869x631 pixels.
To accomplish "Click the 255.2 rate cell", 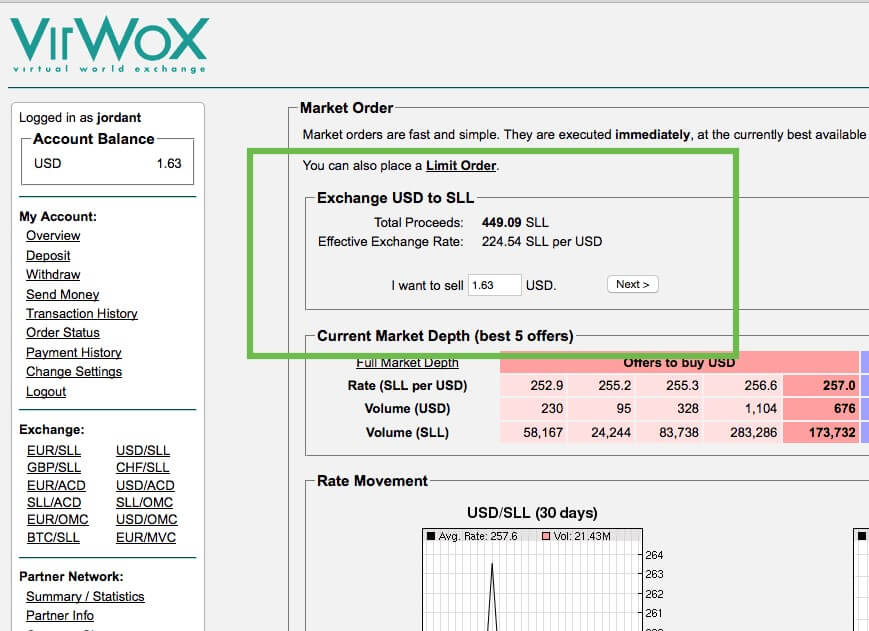I will coord(602,385).
